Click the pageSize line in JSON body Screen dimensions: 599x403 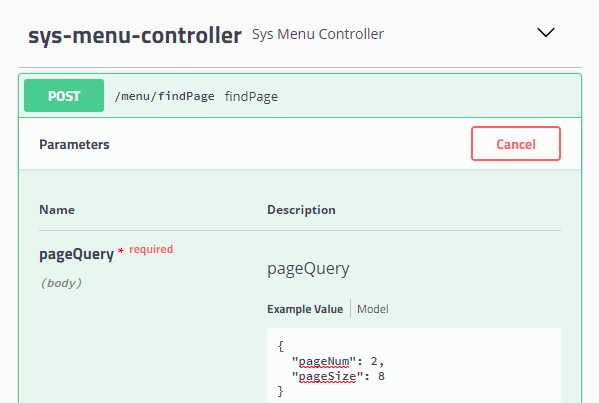point(338,376)
